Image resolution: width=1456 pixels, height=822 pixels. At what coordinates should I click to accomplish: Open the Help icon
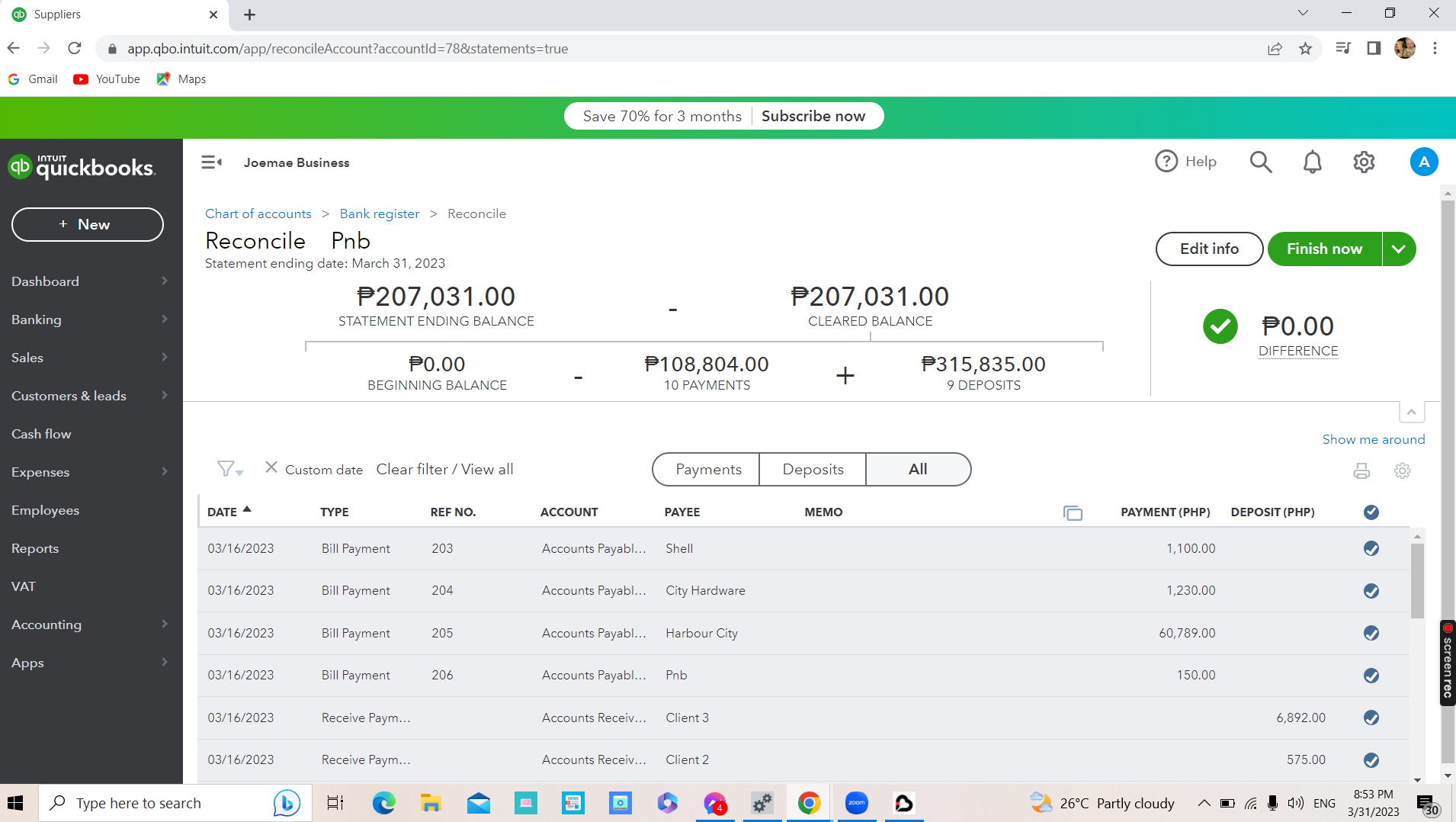pos(1166,162)
